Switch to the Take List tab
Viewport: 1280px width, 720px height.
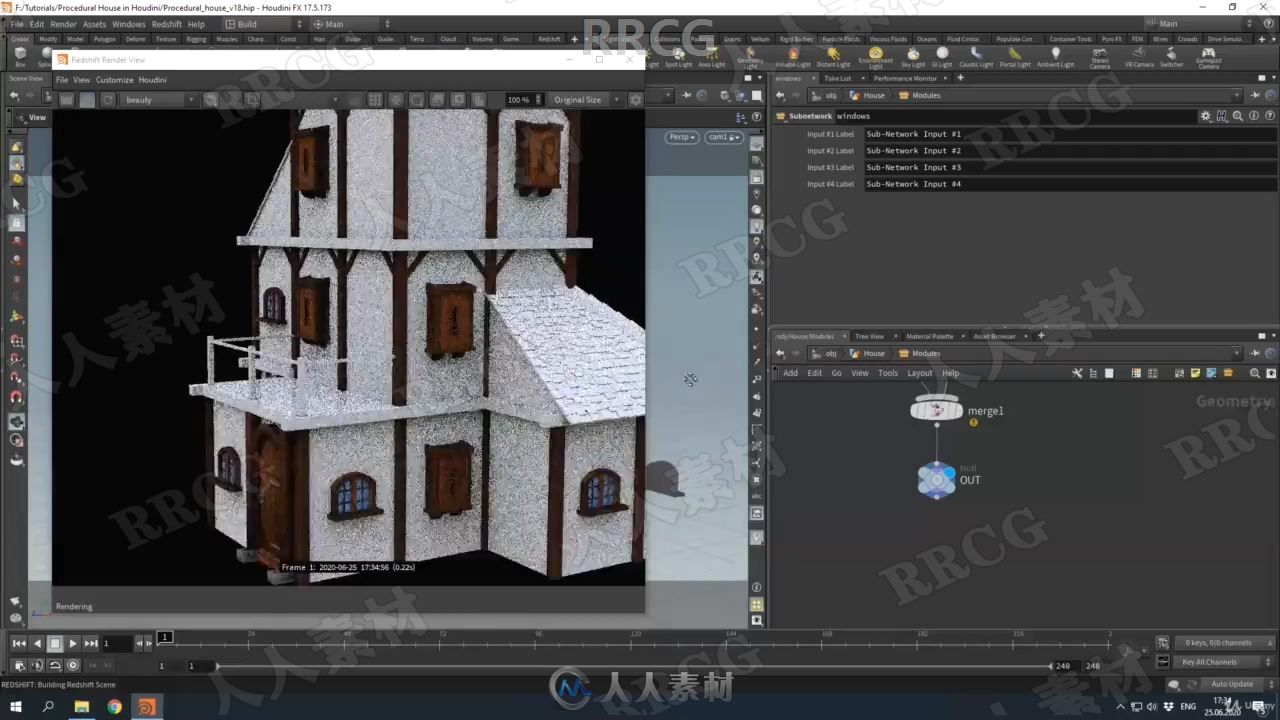[x=837, y=78]
